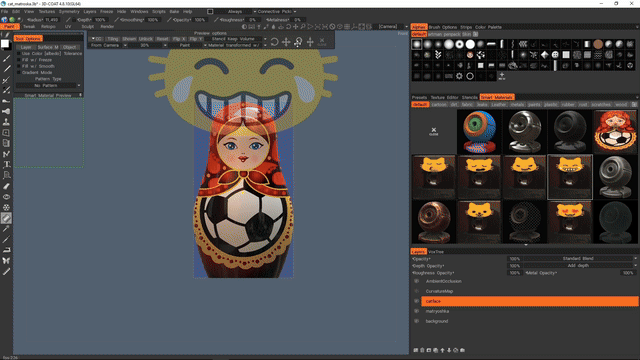640x360 pixels.
Task: Open the Symmetry menu
Action: pos(69,11)
